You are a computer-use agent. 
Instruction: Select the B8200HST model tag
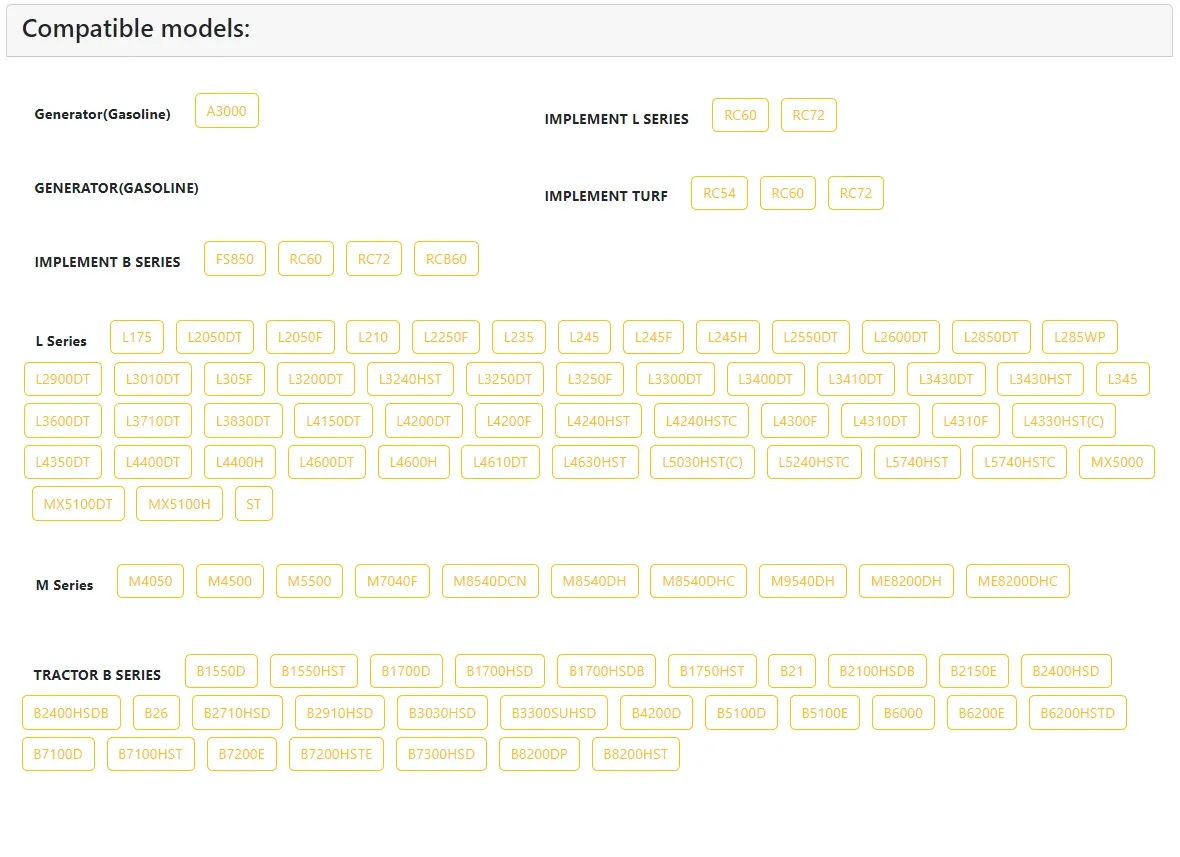636,755
